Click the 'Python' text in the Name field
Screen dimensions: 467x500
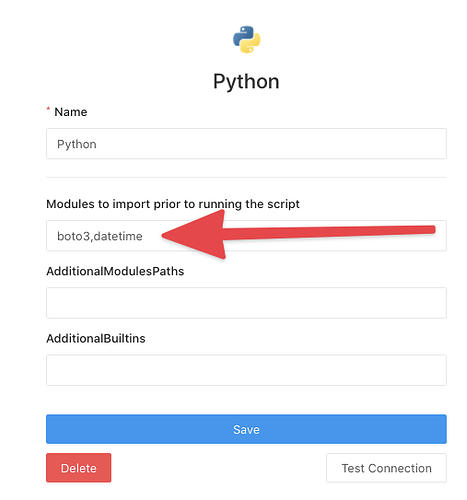click(77, 144)
